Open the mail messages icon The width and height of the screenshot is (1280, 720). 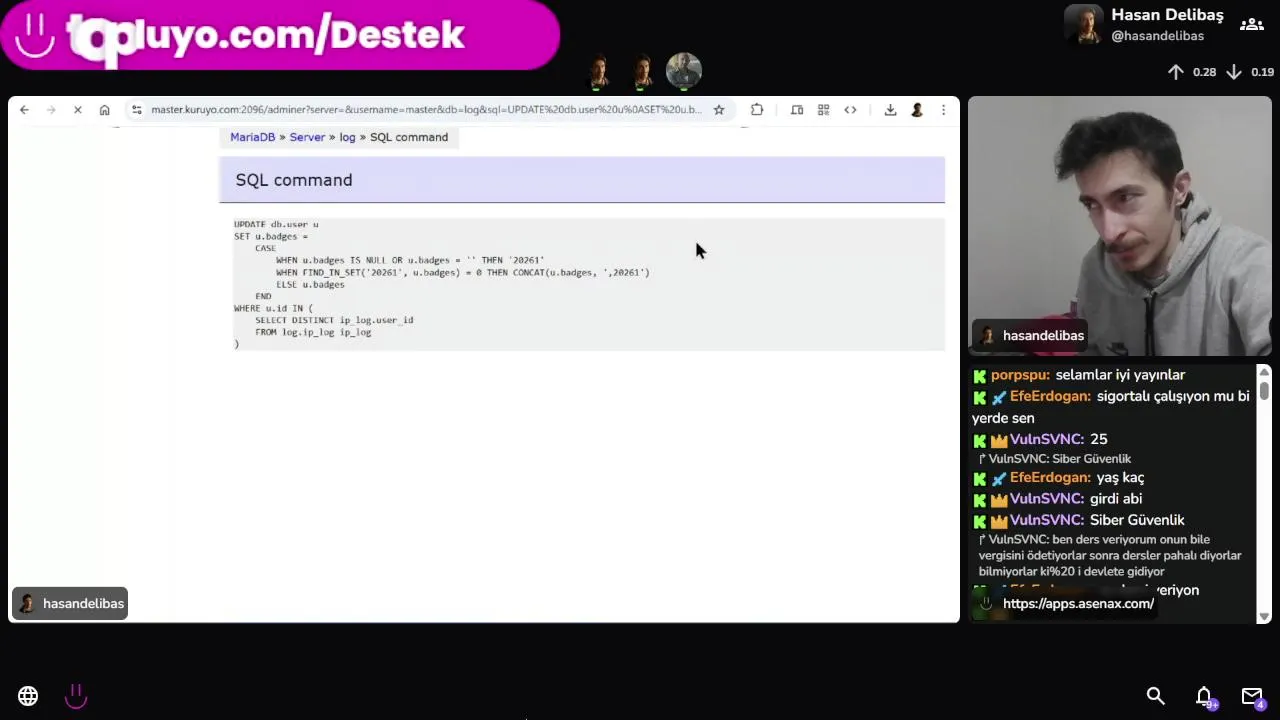coord(1252,696)
